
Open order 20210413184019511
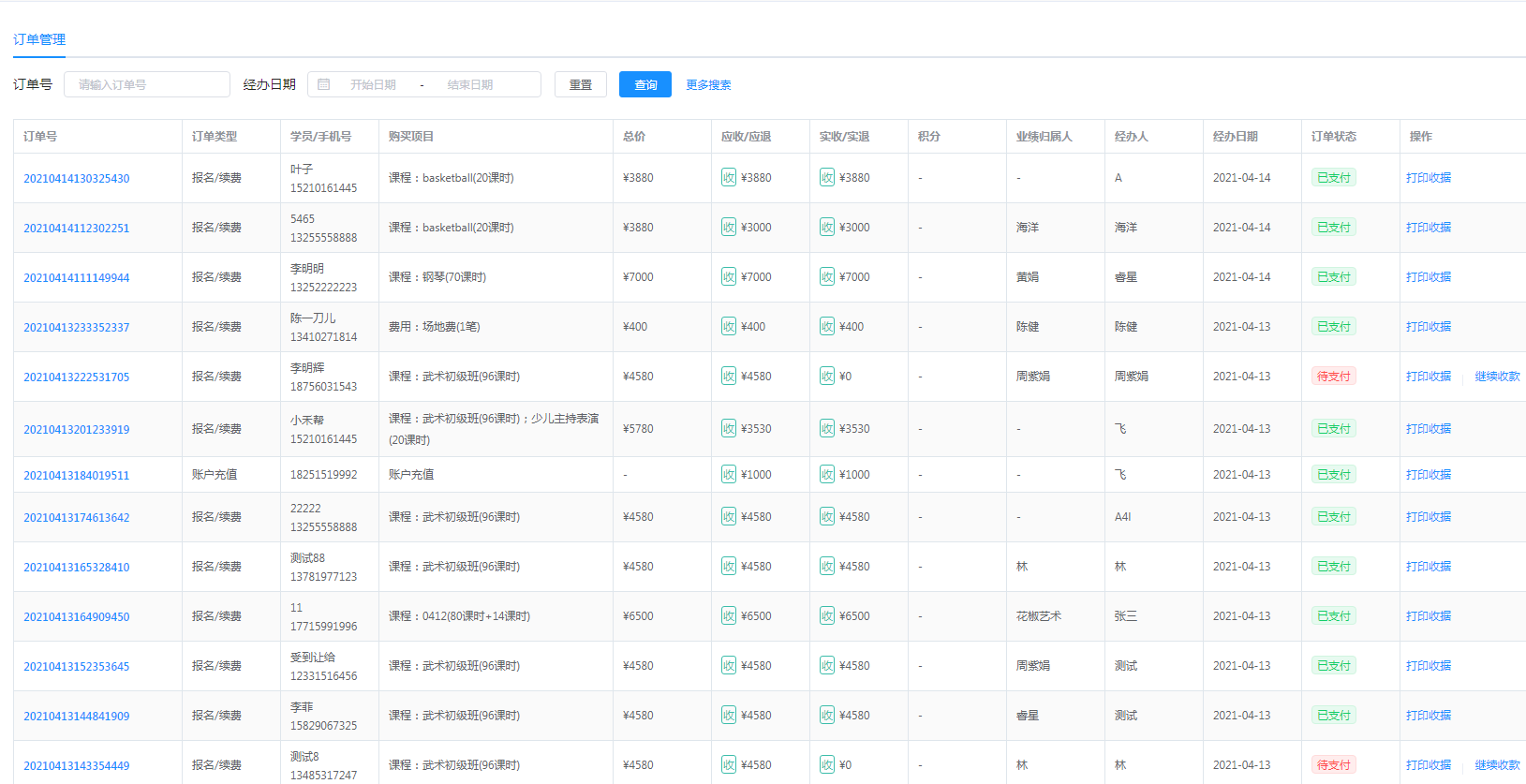click(77, 475)
